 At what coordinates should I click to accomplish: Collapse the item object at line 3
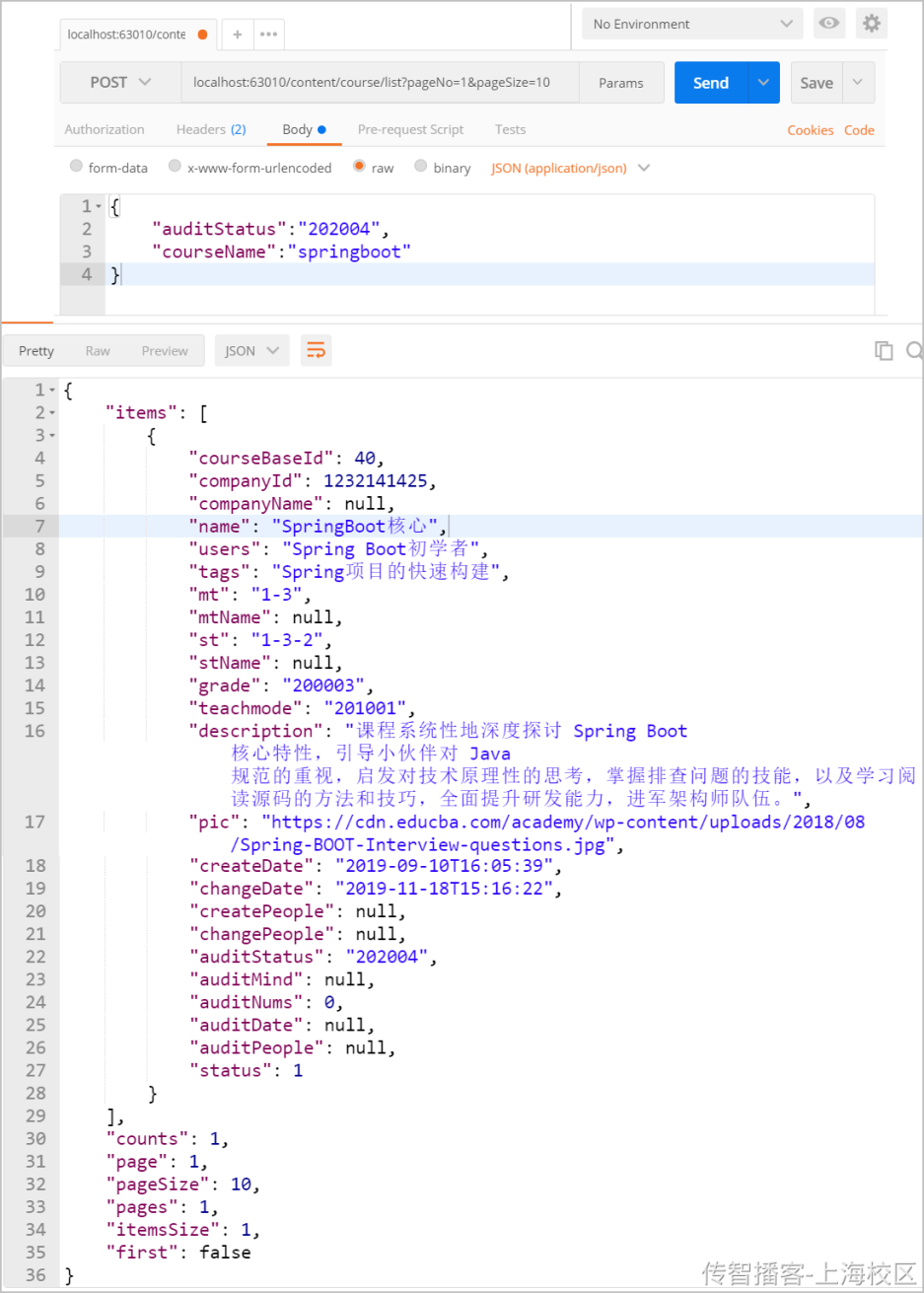(52, 436)
